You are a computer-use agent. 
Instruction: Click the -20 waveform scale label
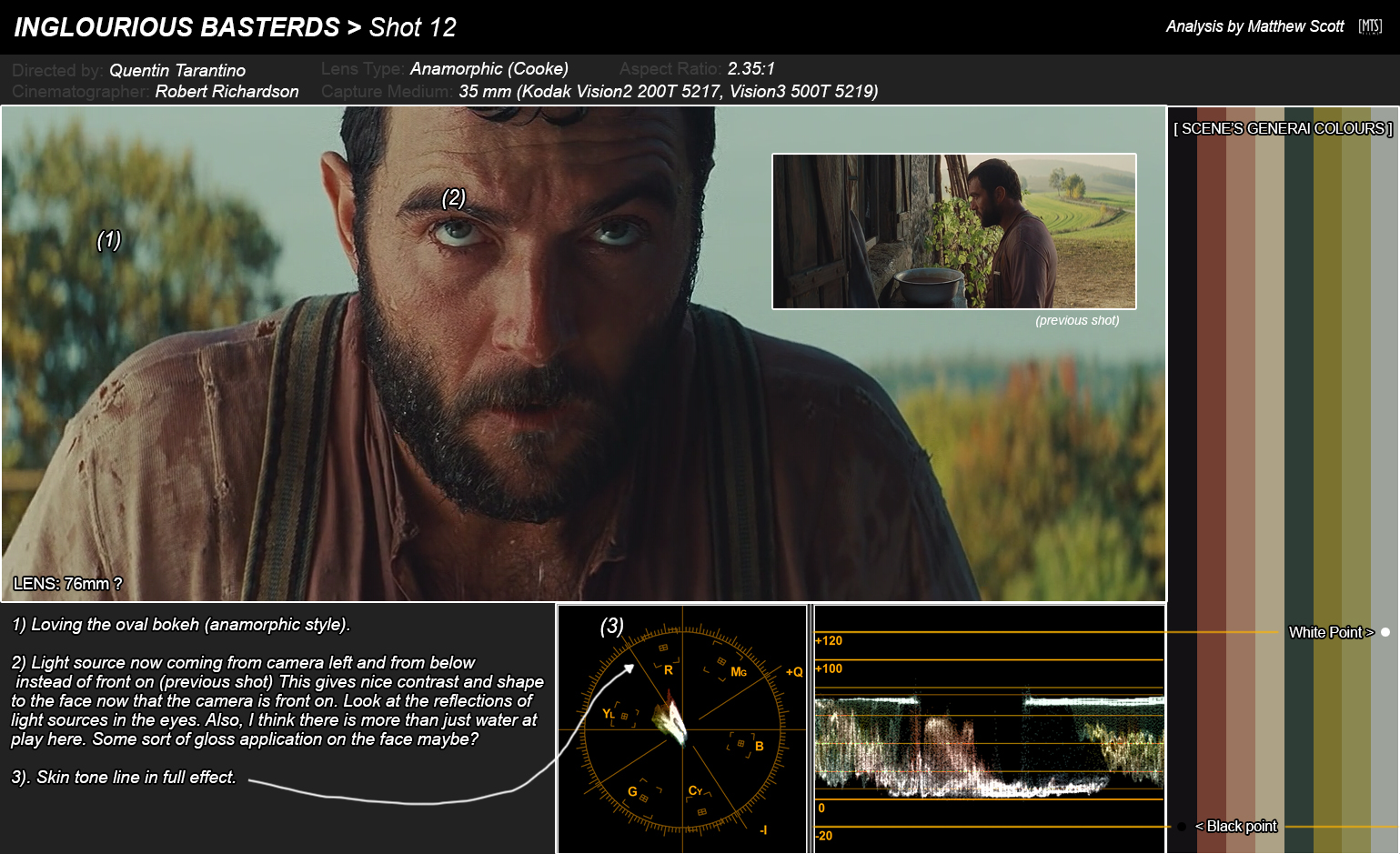[x=823, y=836]
